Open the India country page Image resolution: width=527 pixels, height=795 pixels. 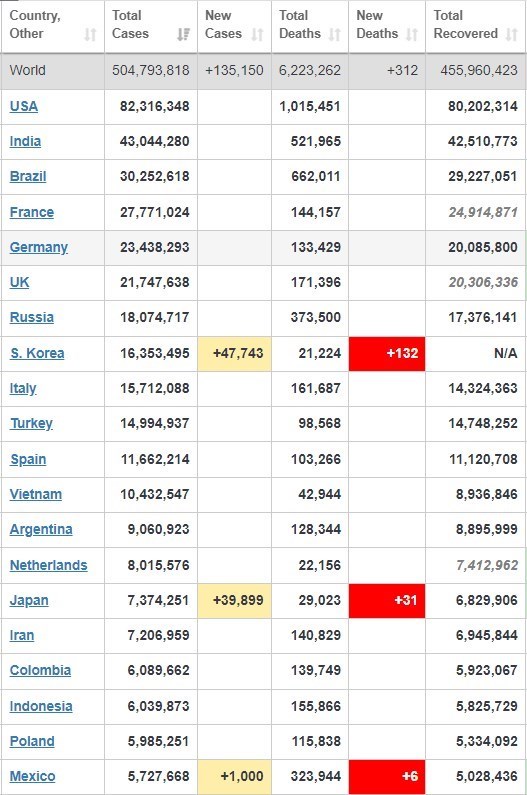25,141
